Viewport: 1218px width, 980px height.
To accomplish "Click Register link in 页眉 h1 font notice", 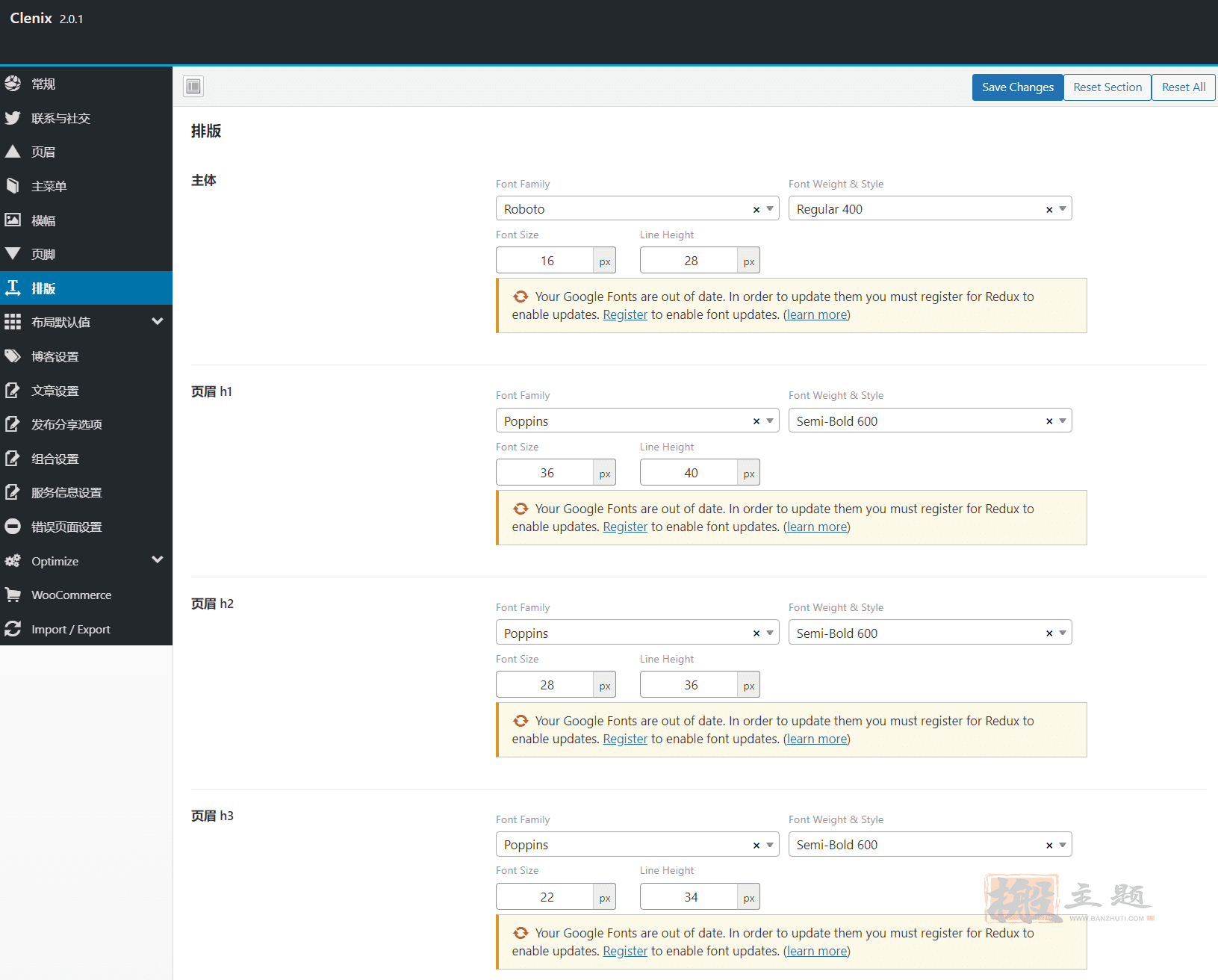I will pos(625,527).
